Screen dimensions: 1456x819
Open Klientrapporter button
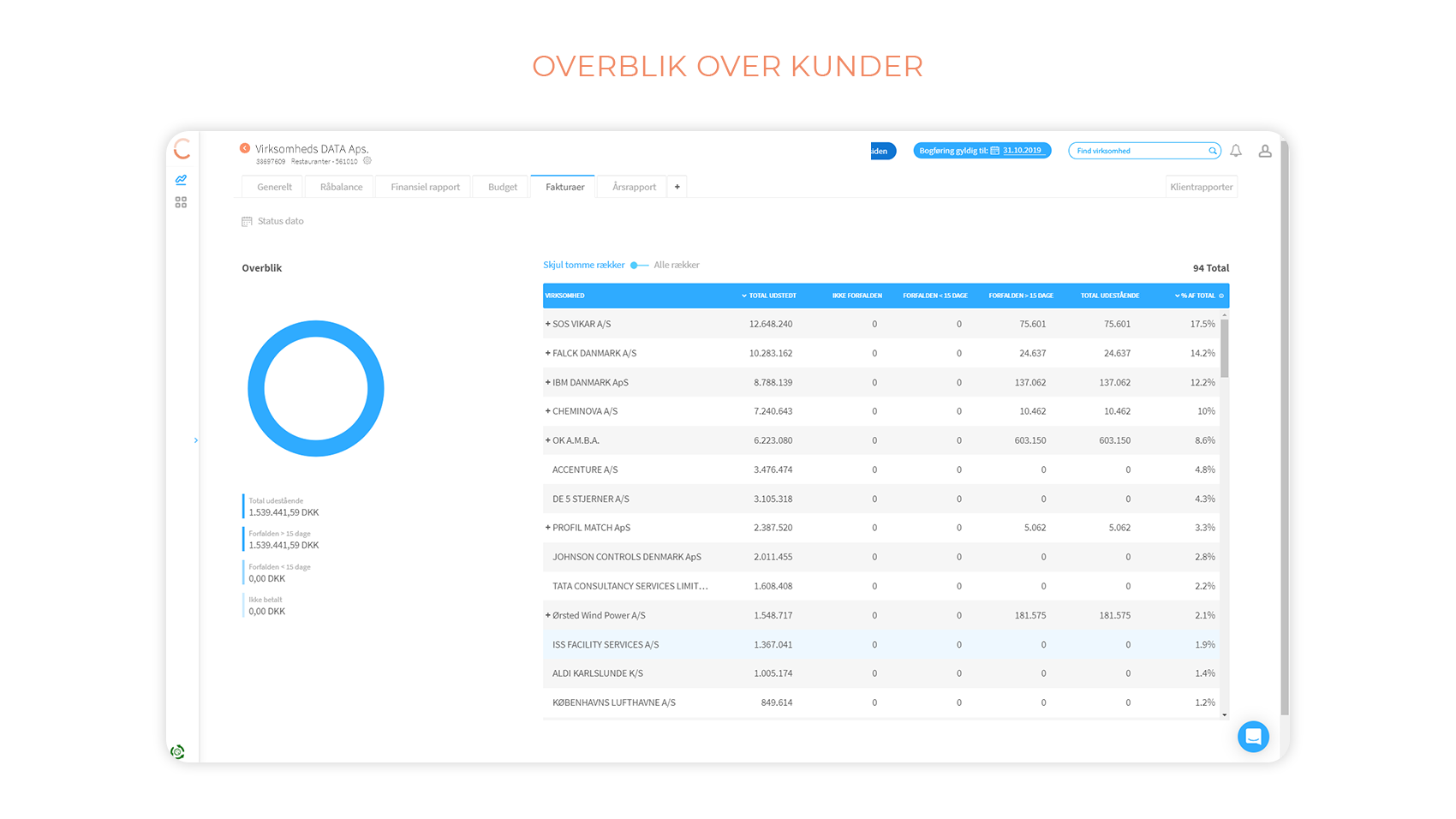pyautogui.click(x=1201, y=187)
